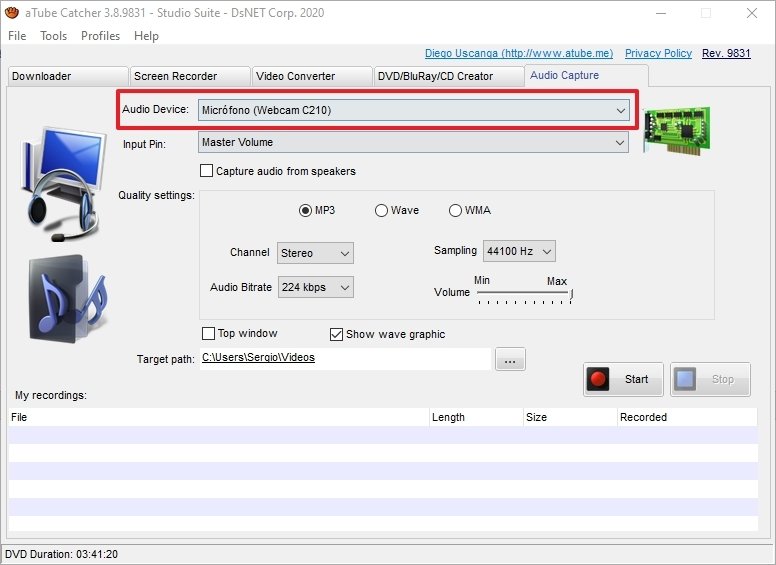The width and height of the screenshot is (776, 565).
Task: Click the File column header
Action: [x=218, y=417]
